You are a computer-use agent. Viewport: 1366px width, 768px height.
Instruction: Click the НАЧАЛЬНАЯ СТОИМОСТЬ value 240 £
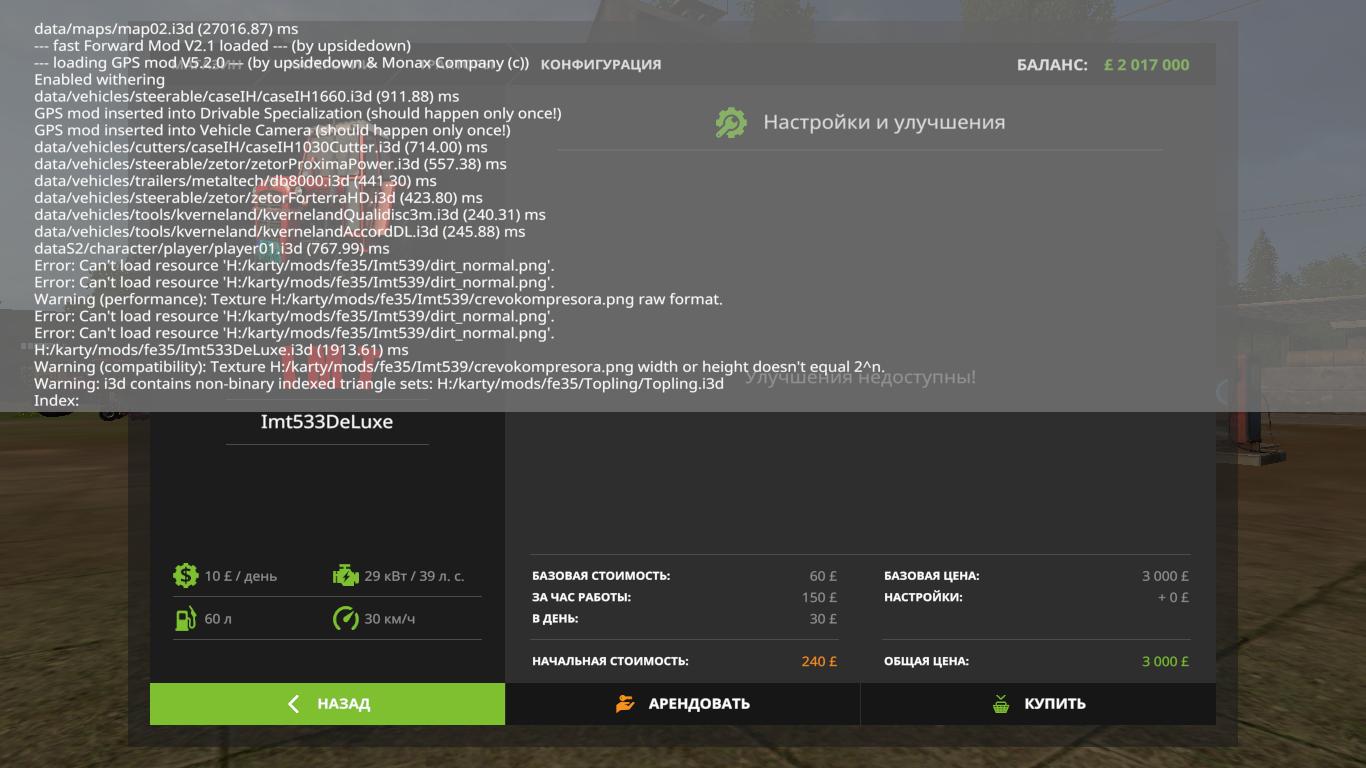pyautogui.click(x=819, y=661)
